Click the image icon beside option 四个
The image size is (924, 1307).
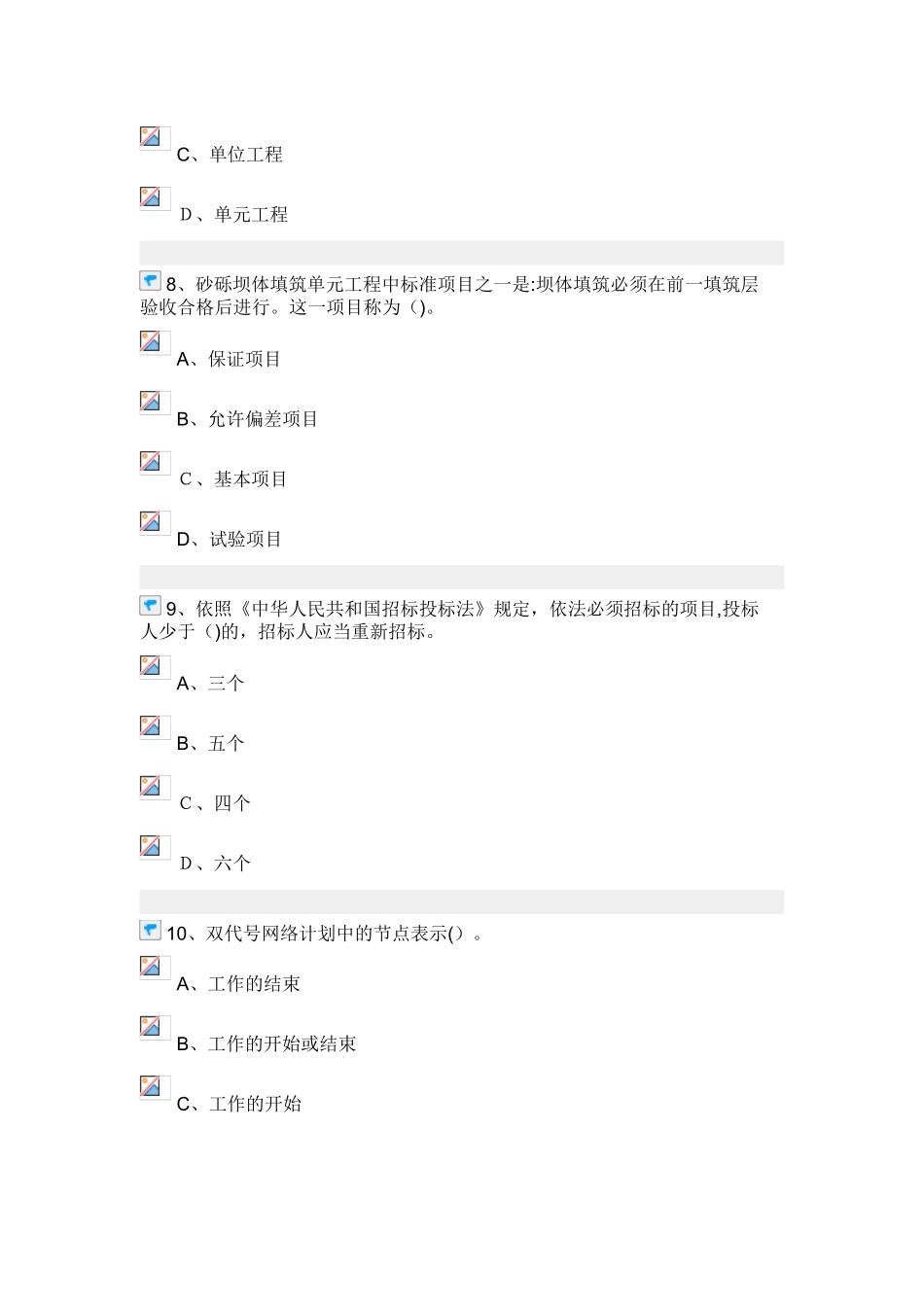coord(154,787)
